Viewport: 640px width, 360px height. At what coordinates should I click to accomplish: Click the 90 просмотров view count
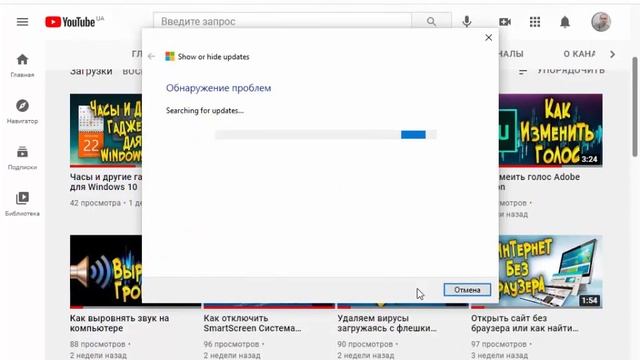click(365, 344)
